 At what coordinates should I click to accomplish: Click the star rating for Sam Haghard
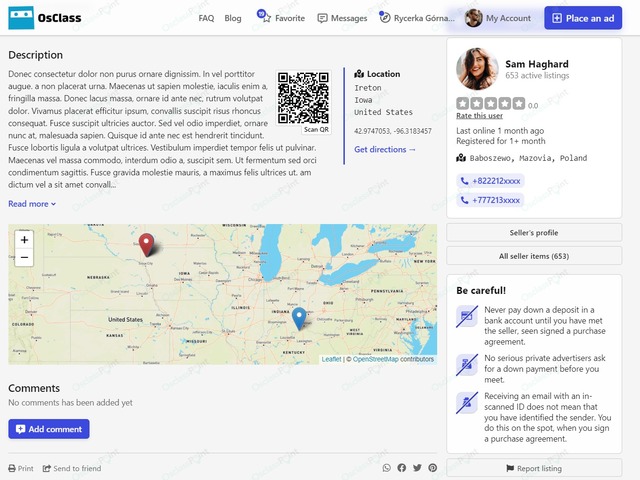click(490, 104)
